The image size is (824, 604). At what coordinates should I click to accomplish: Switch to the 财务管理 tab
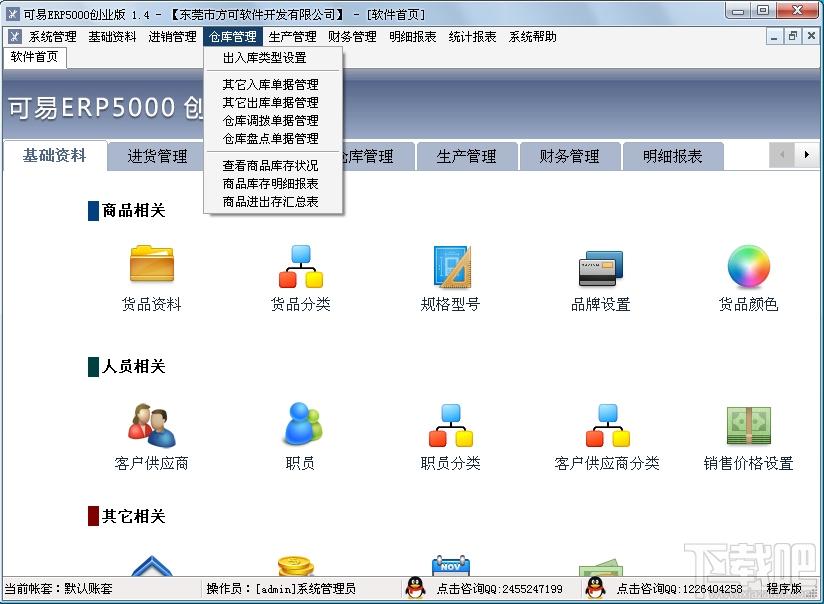tap(569, 156)
